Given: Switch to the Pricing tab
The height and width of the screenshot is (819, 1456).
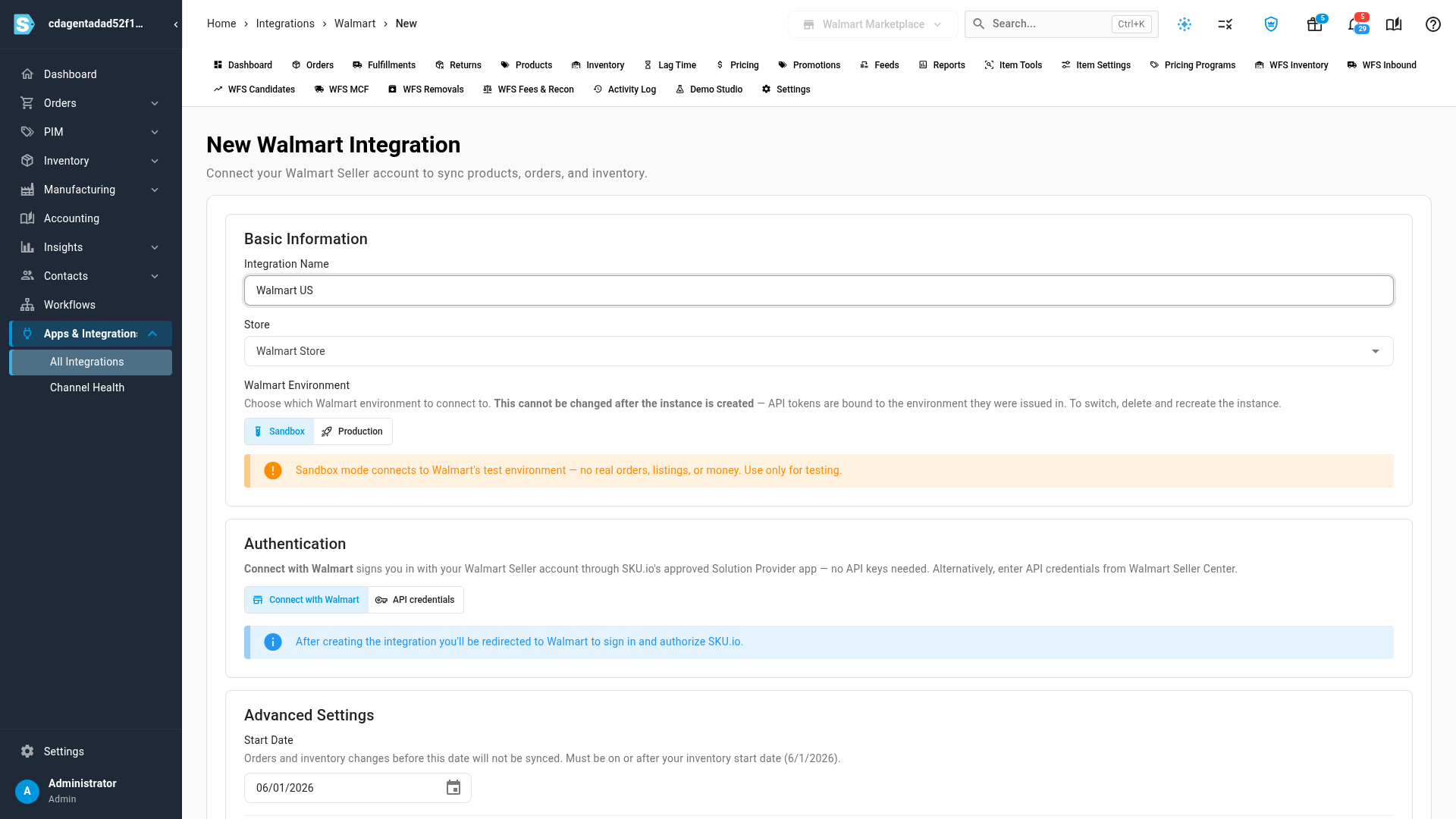Looking at the screenshot, I should [x=737, y=65].
